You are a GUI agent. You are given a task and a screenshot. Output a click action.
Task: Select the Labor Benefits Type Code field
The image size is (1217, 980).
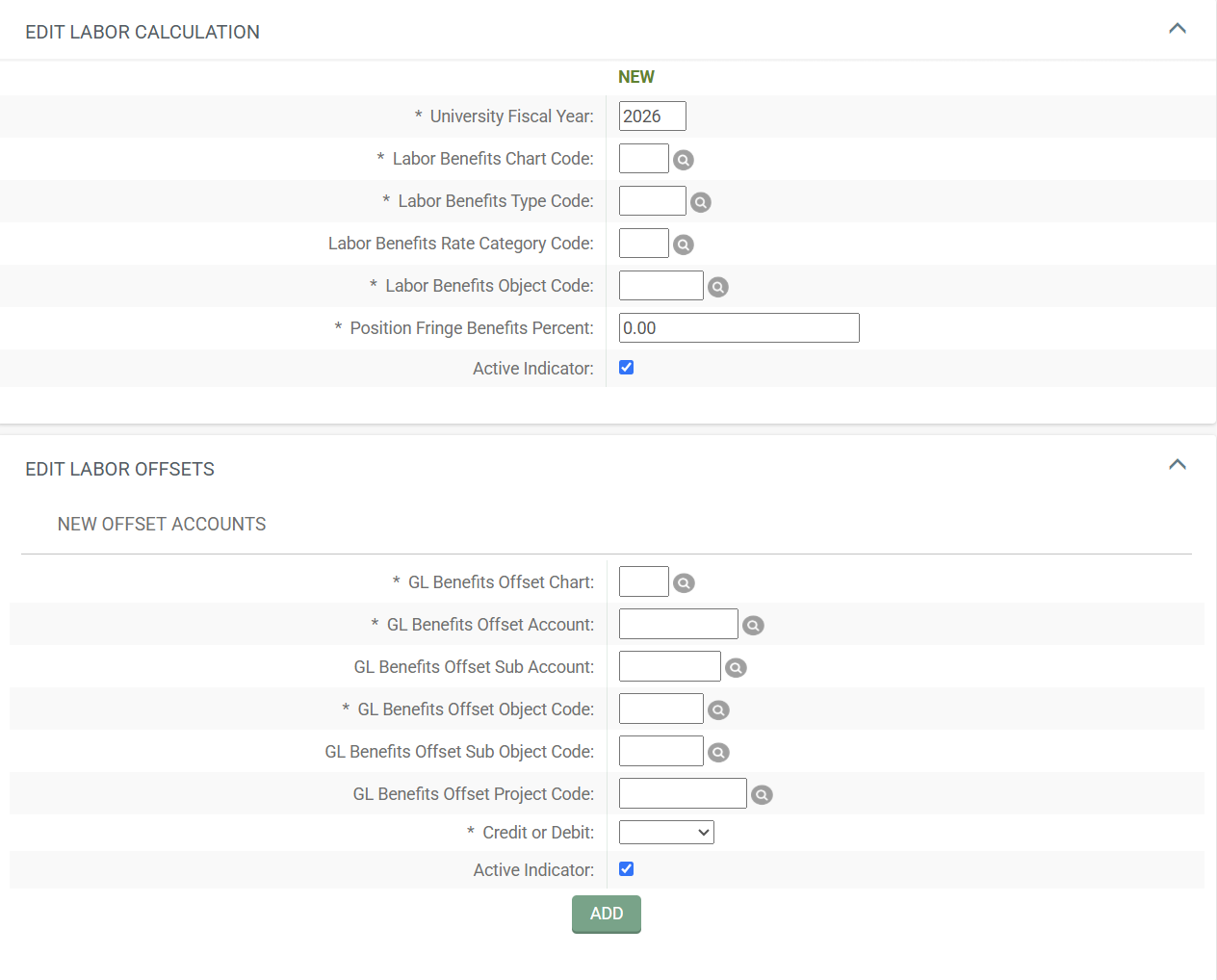tap(652, 201)
